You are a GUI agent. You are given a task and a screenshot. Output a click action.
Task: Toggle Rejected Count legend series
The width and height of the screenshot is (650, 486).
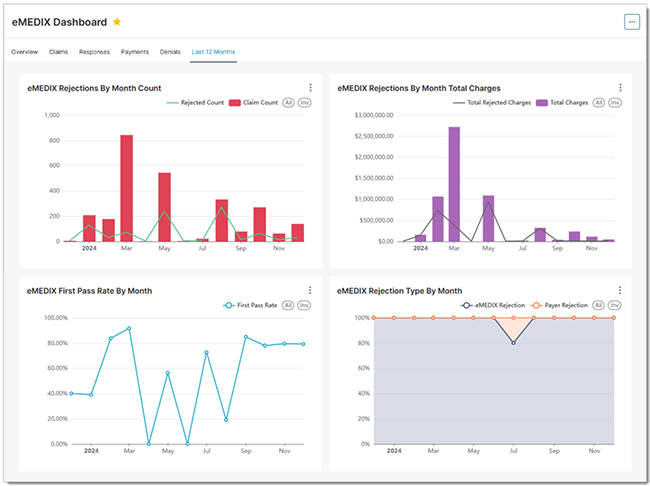click(x=195, y=102)
